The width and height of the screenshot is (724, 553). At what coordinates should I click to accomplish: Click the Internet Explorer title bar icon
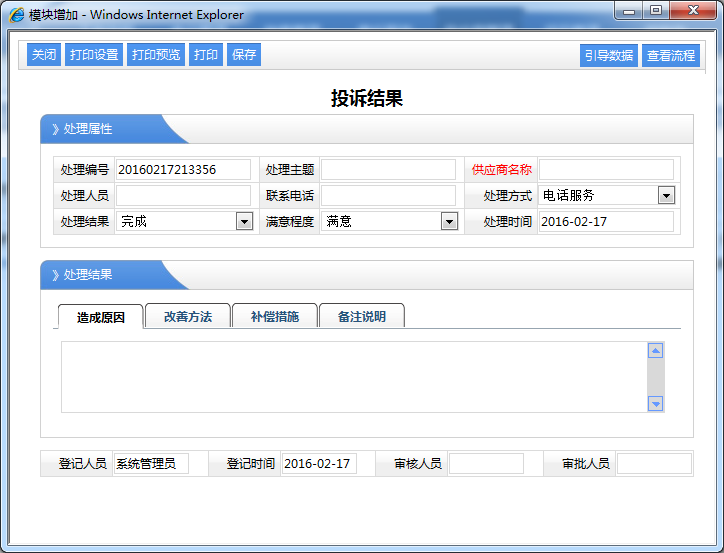tap(17, 15)
